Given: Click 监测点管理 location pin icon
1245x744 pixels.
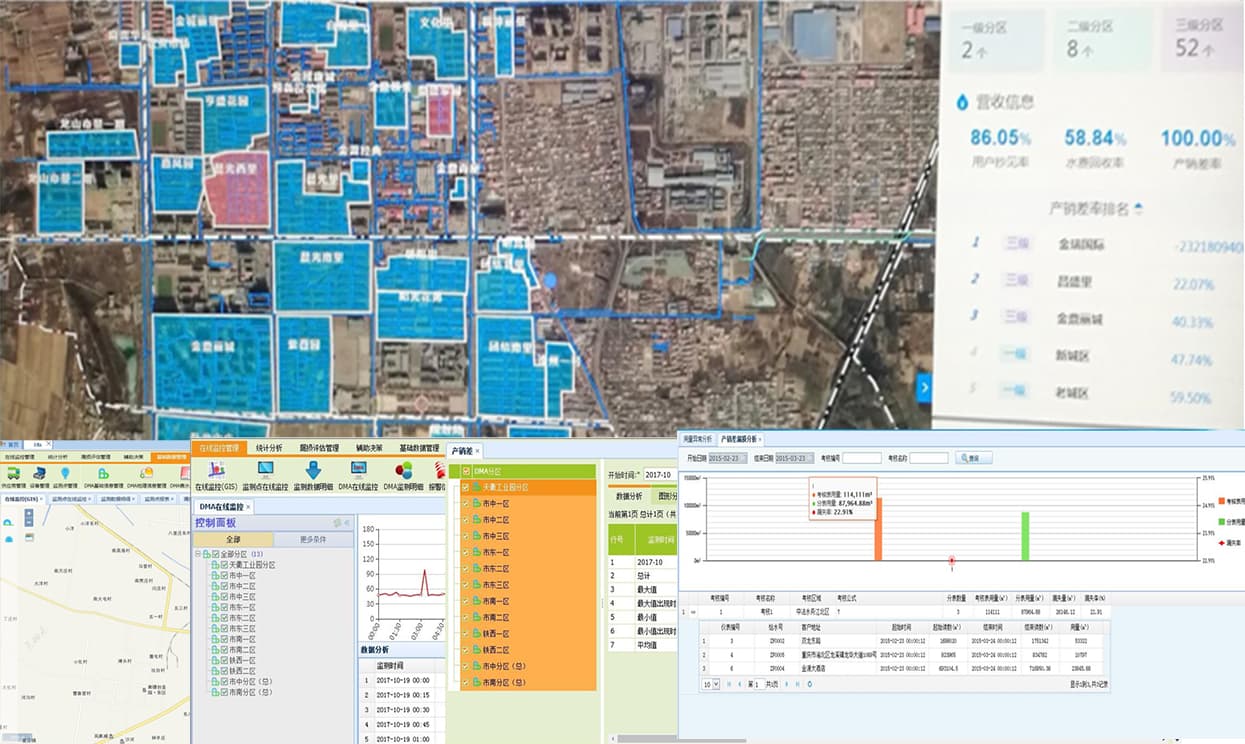Looking at the screenshot, I should click(x=65, y=473).
